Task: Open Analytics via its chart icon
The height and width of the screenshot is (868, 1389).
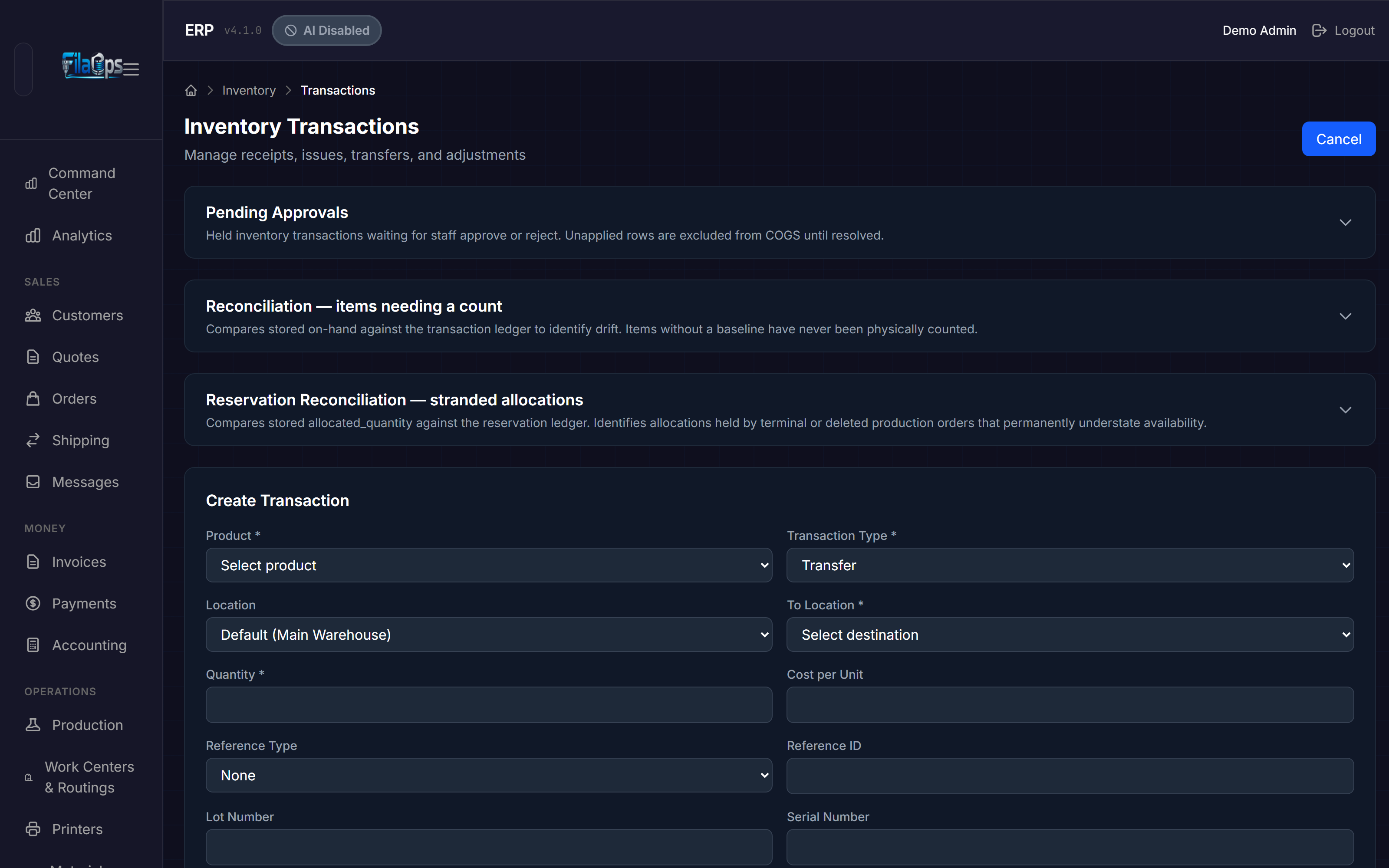Action: tap(33, 235)
